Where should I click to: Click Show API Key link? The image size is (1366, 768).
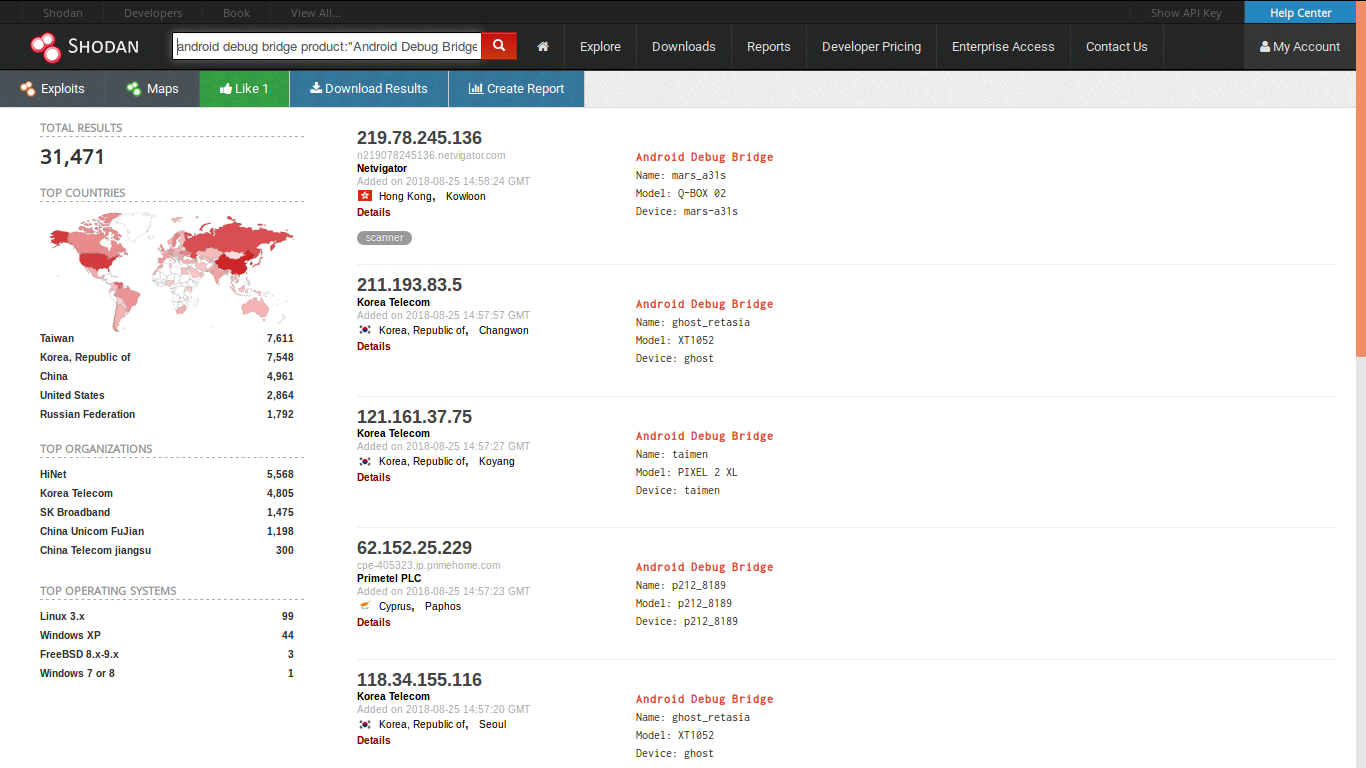pyautogui.click(x=1186, y=13)
